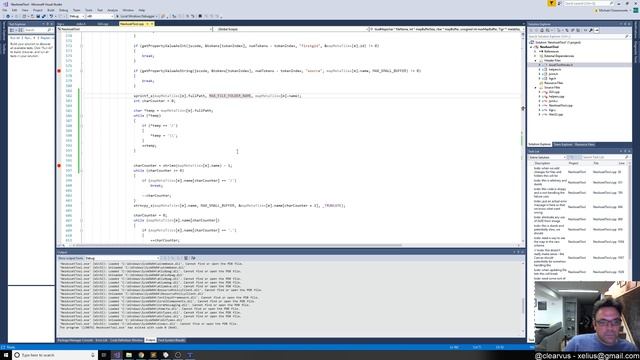640x360 pixels.
Task: Close the Output panel
Action: pyautogui.click(x=522, y=252)
